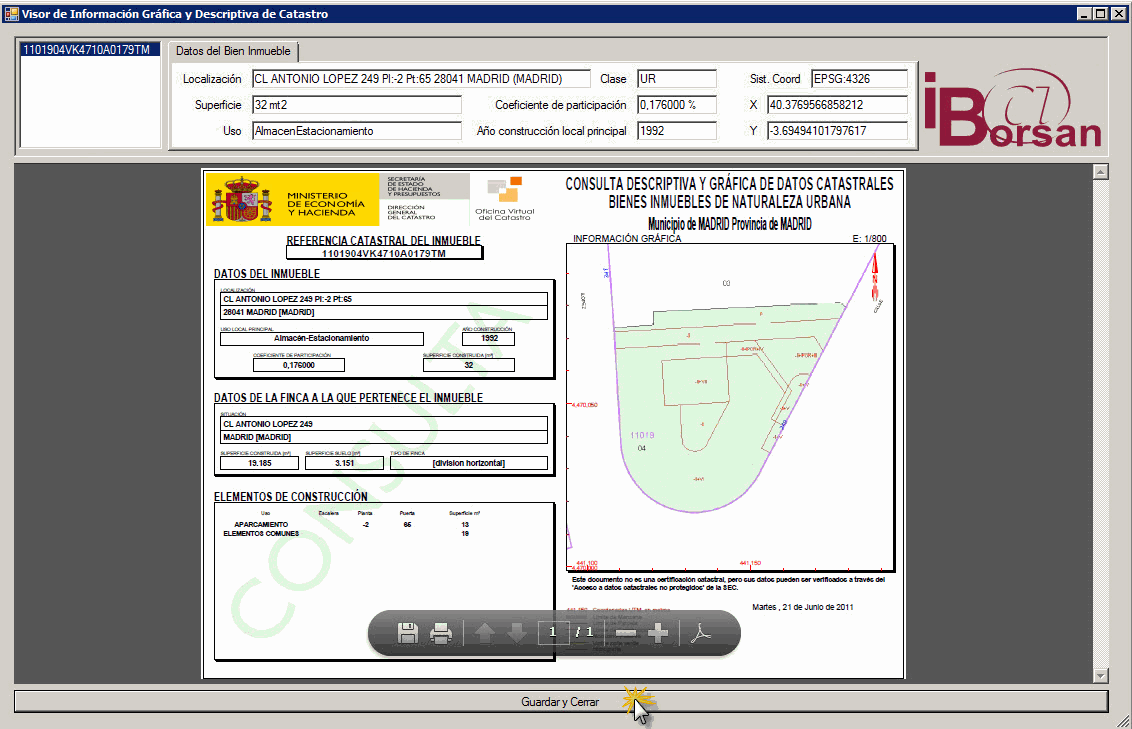The height and width of the screenshot is (729, 1132).
Task: Click the '11019' parcel label on map
Action: point(642,435)
